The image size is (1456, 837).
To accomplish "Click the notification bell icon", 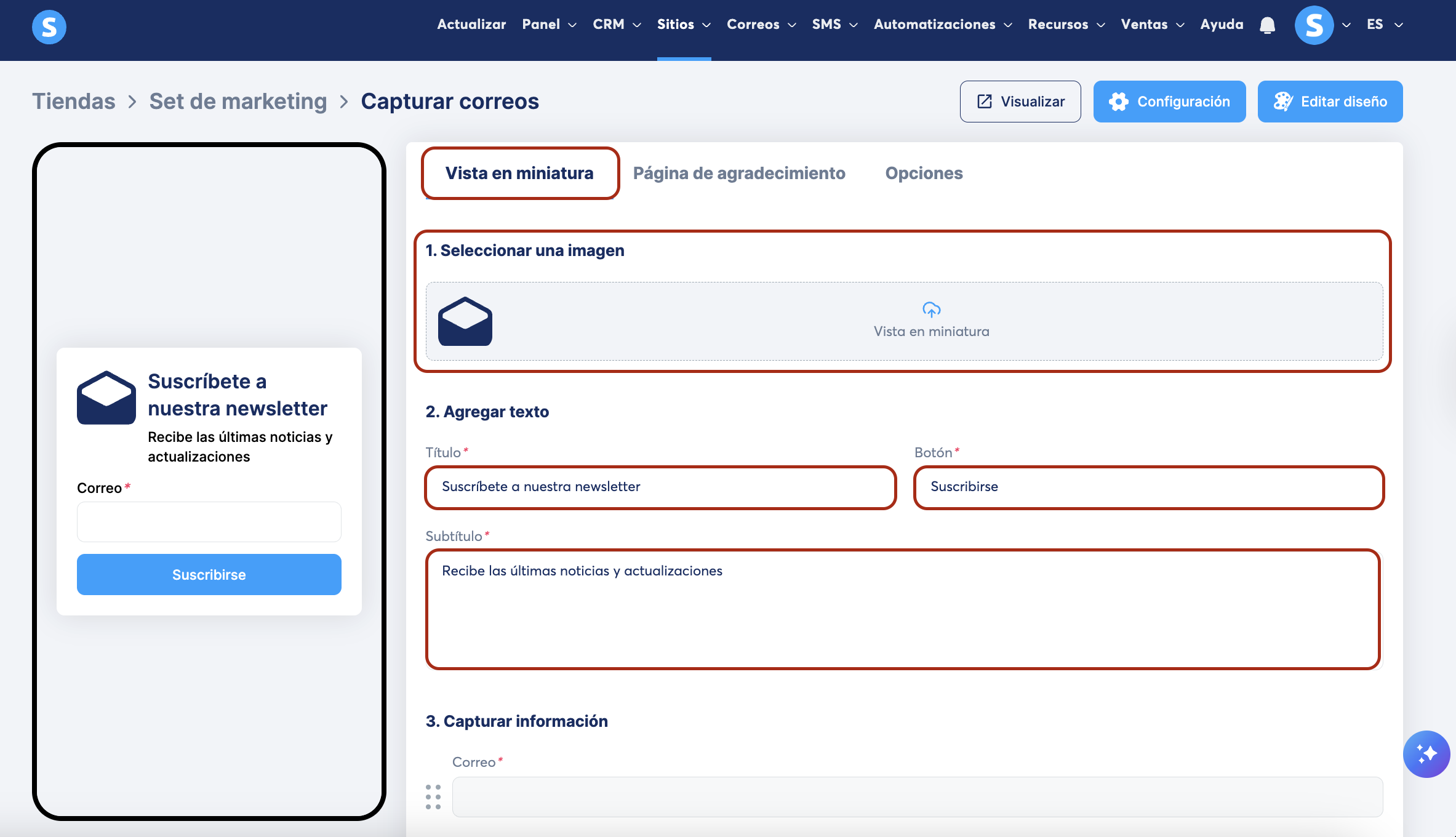I will [x=1267, y=25].
